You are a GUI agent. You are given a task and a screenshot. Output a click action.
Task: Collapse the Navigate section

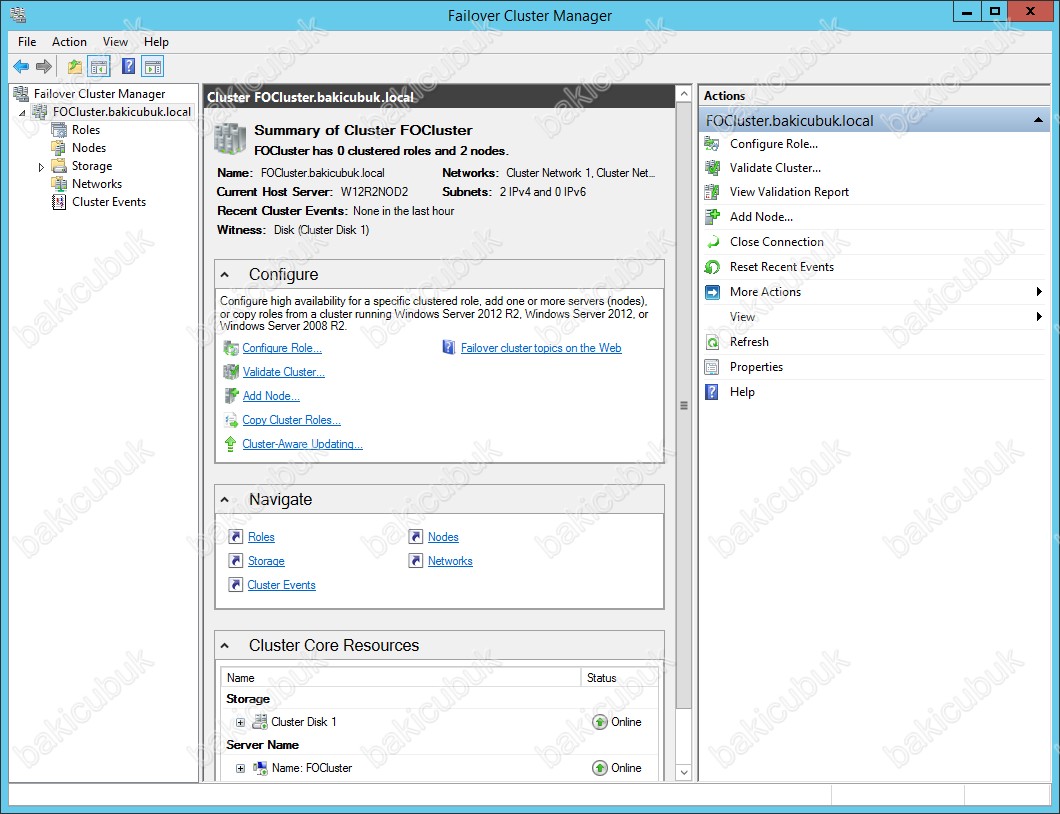225,500
